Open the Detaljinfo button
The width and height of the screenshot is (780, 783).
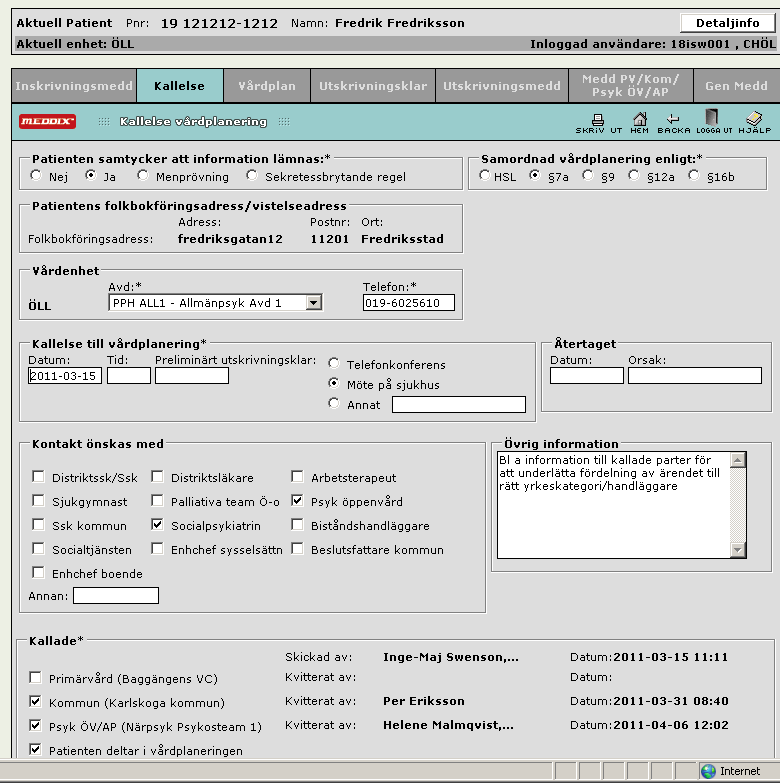727,23
